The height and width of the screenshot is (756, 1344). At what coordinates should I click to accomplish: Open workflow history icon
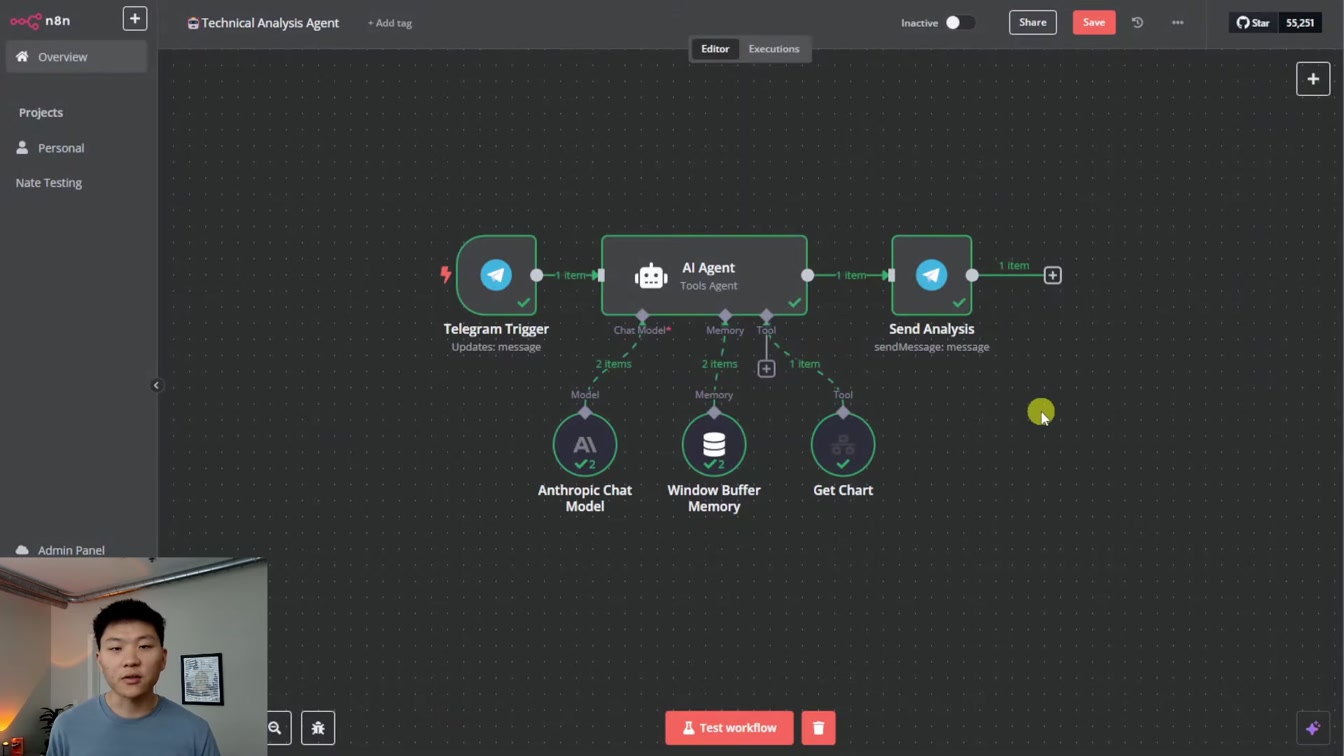click(1137, 22)
